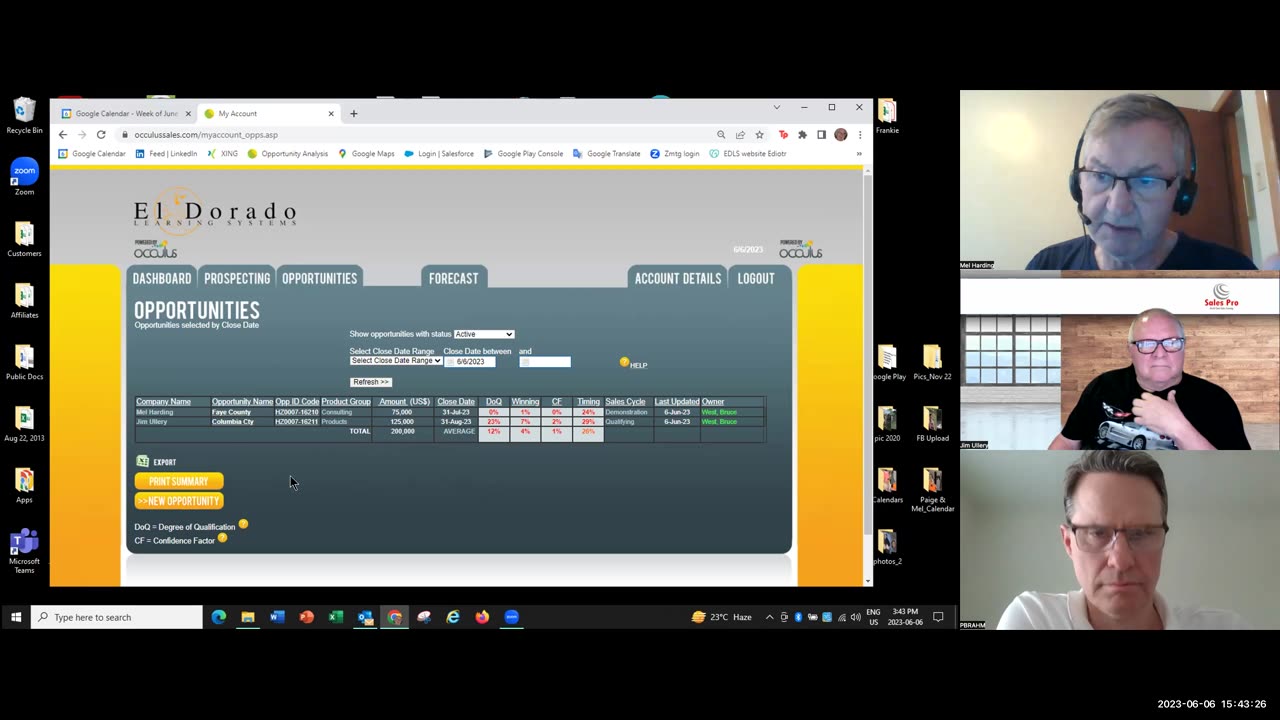Open Zoom from the taskbar
Screen dimensions: 1280x720
tap(512, 617)
